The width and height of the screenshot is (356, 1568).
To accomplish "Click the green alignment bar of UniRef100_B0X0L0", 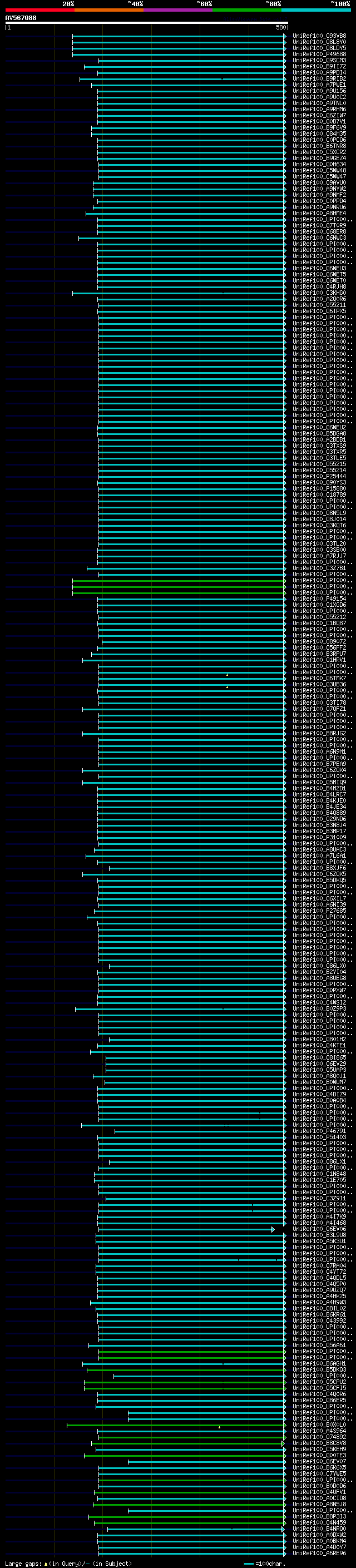I will click(x=176, y=1425).
